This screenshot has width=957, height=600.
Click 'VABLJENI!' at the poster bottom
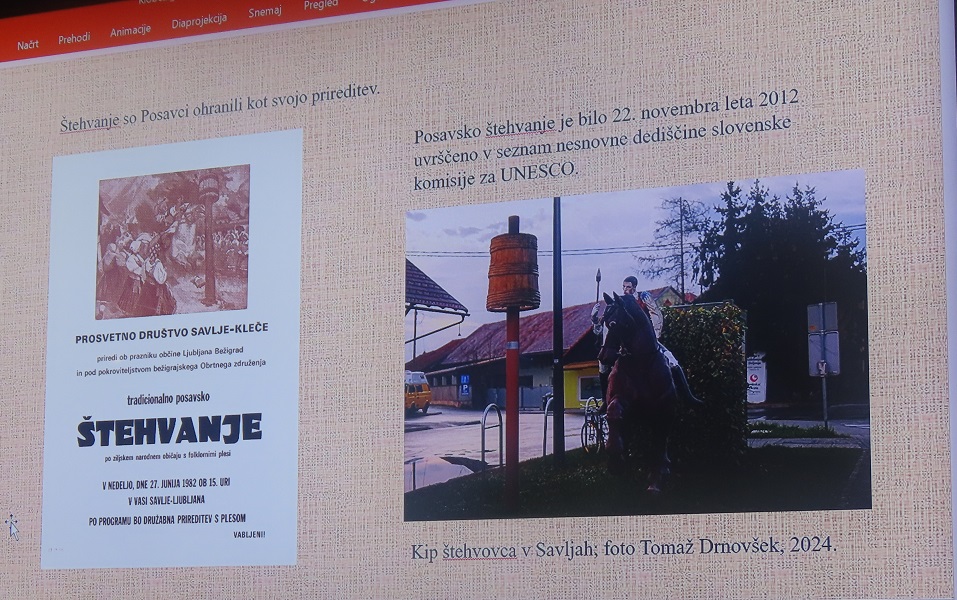click(x=249, y=535)
